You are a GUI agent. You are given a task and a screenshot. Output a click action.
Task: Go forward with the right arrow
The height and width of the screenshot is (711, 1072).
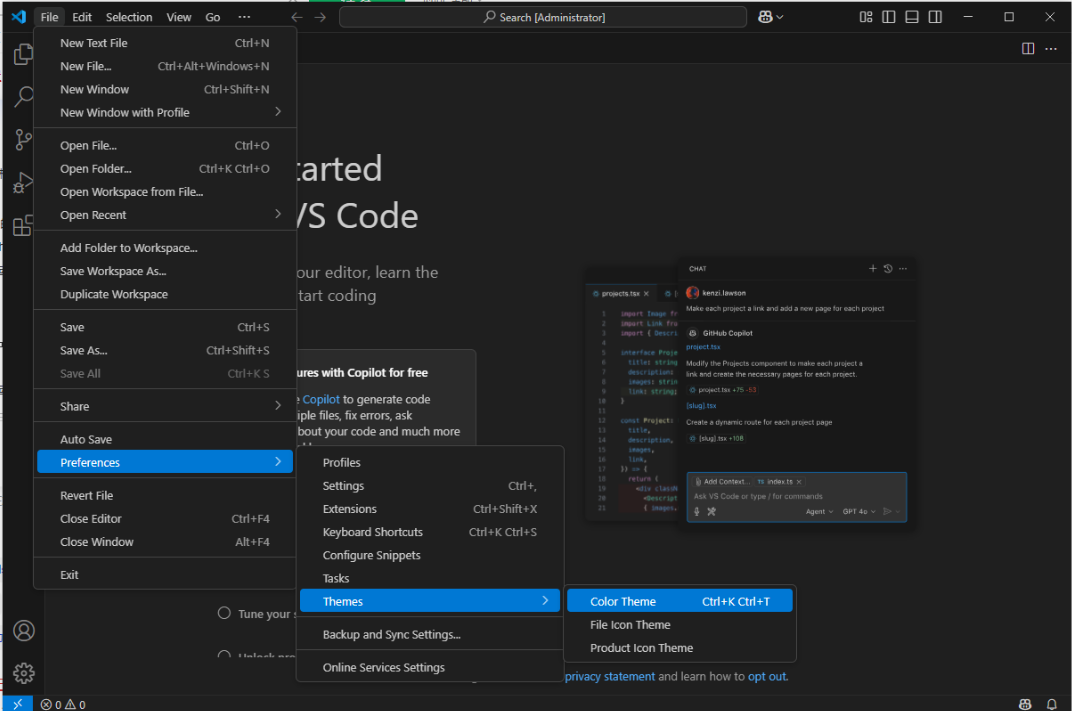point(320,17)
